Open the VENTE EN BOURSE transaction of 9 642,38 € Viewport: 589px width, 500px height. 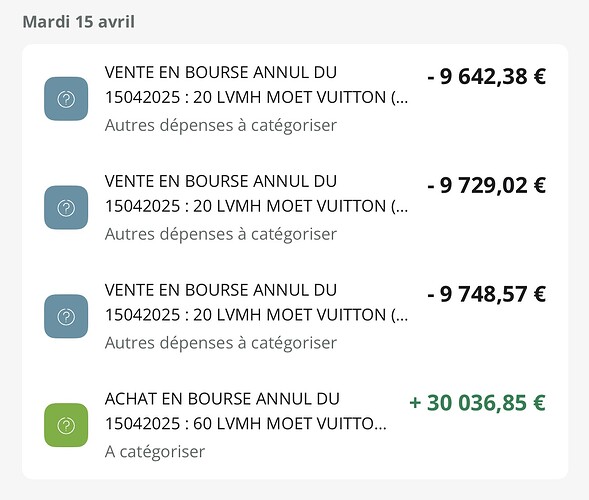coord(295,99)
